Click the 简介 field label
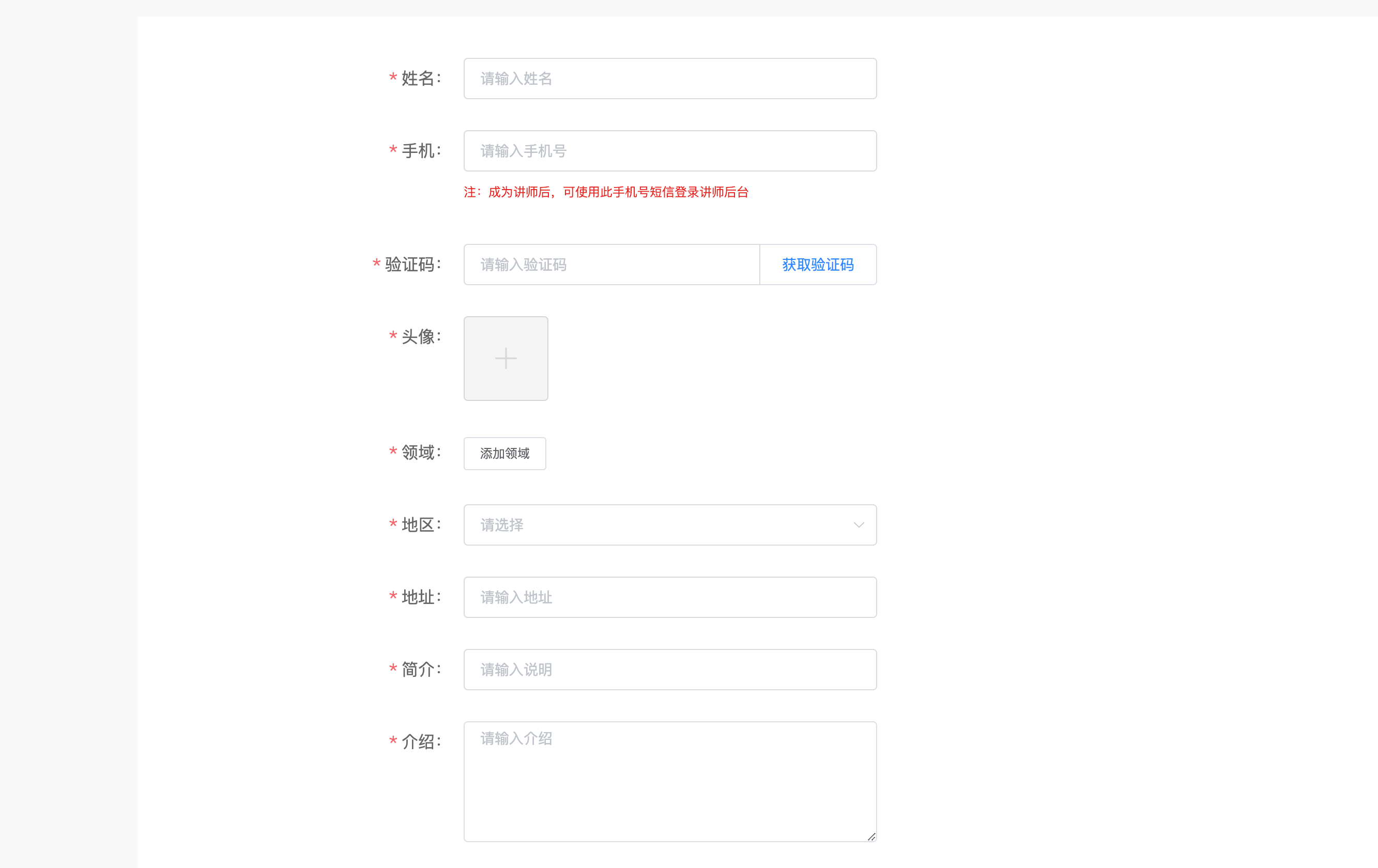This screenshot has height=868, width=1378. click(x=421, y=670)
